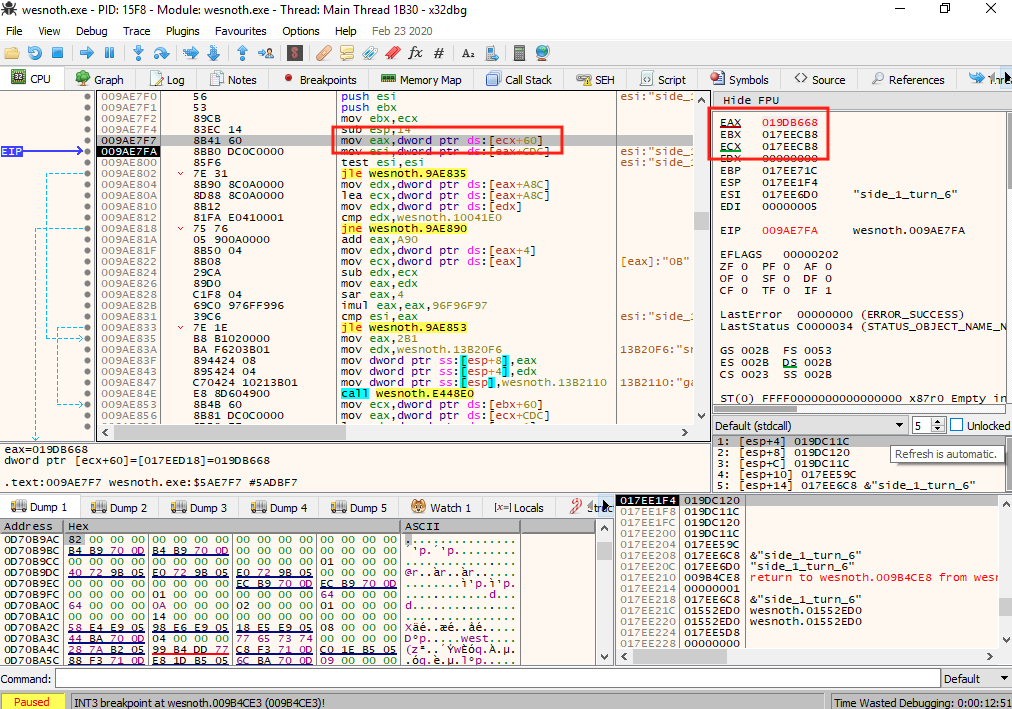Open variables with the hash icon

click(439, 53)
